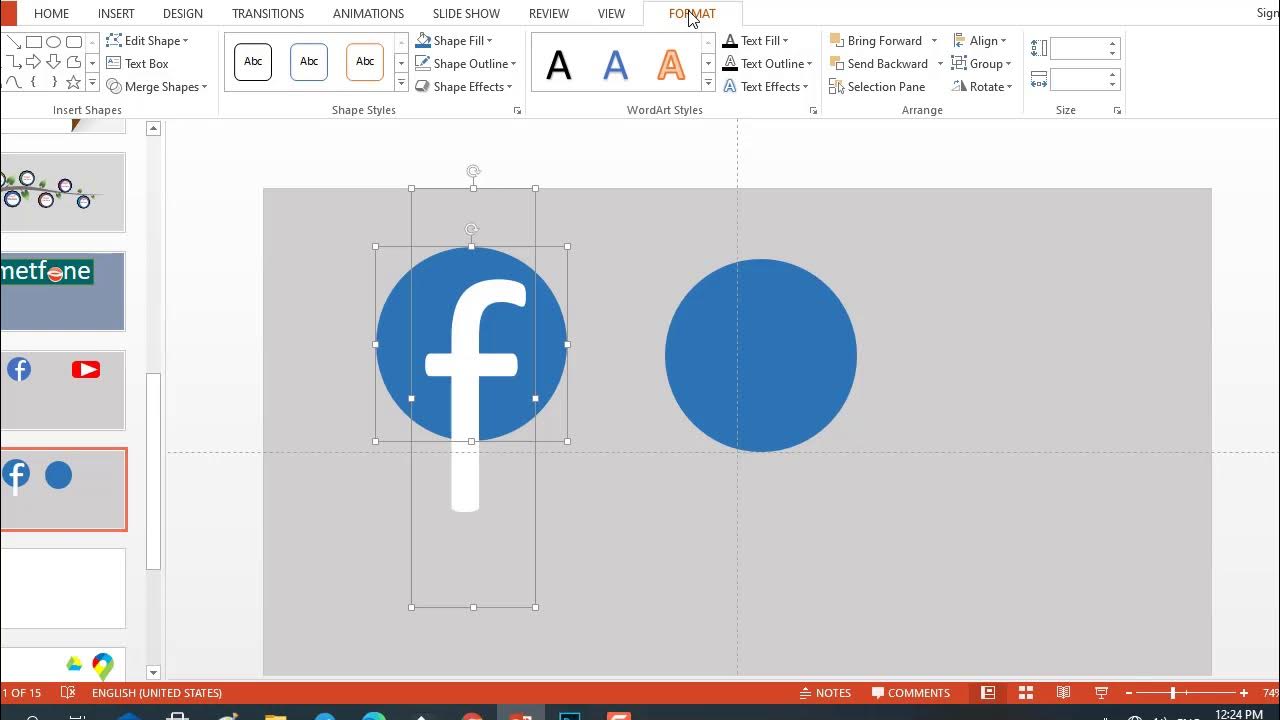Click the Bring Forward icon
This screenshot has width=1280, height=720.
coord(837,40)
